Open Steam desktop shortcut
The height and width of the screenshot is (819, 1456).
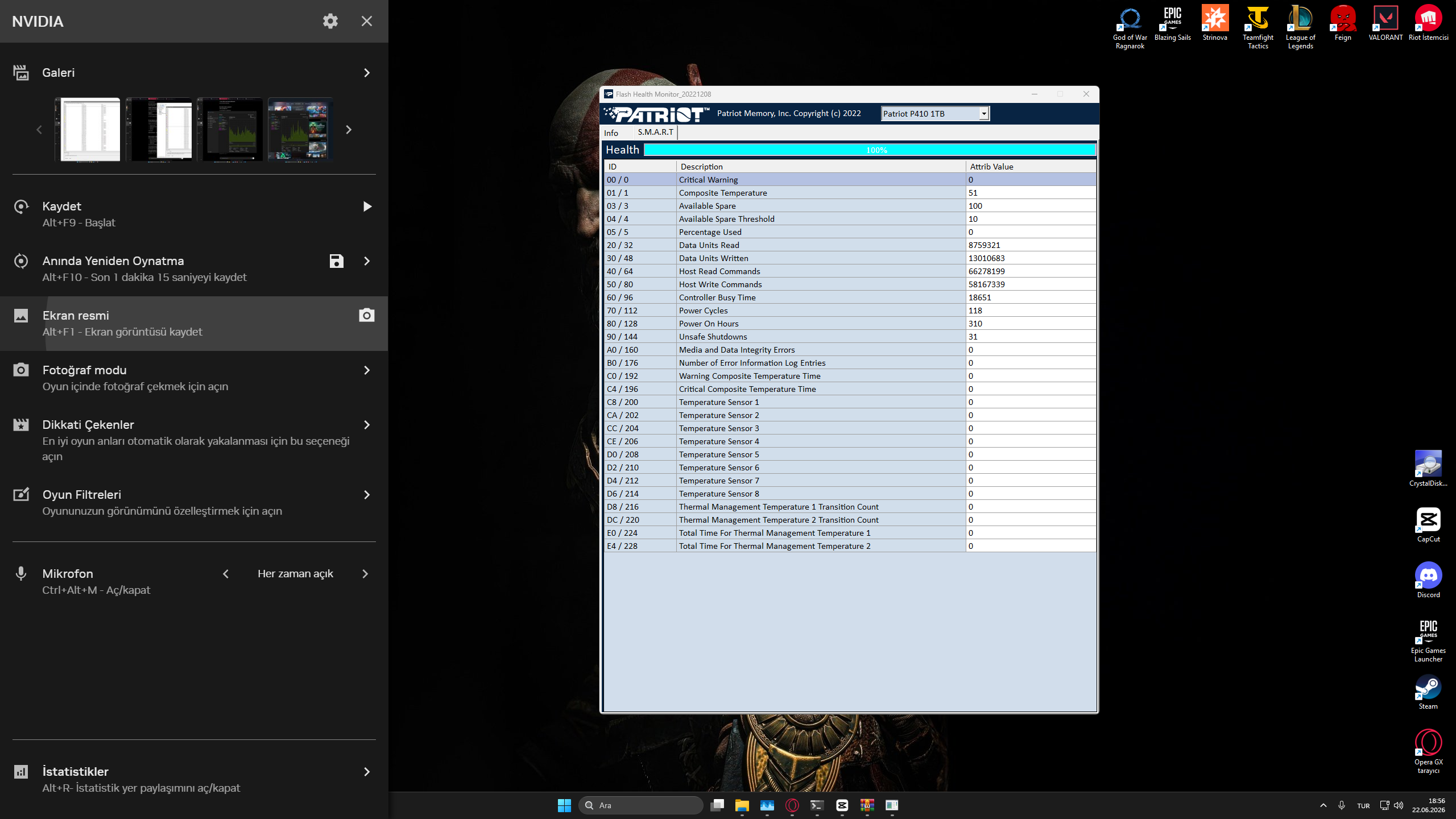1428,692
